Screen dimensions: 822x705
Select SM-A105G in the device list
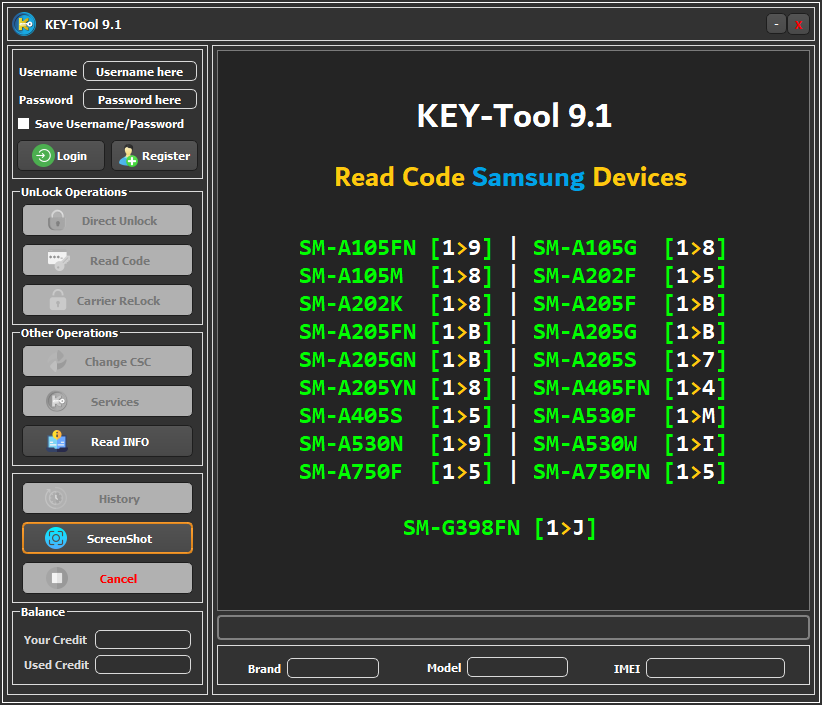coord(585,248)
